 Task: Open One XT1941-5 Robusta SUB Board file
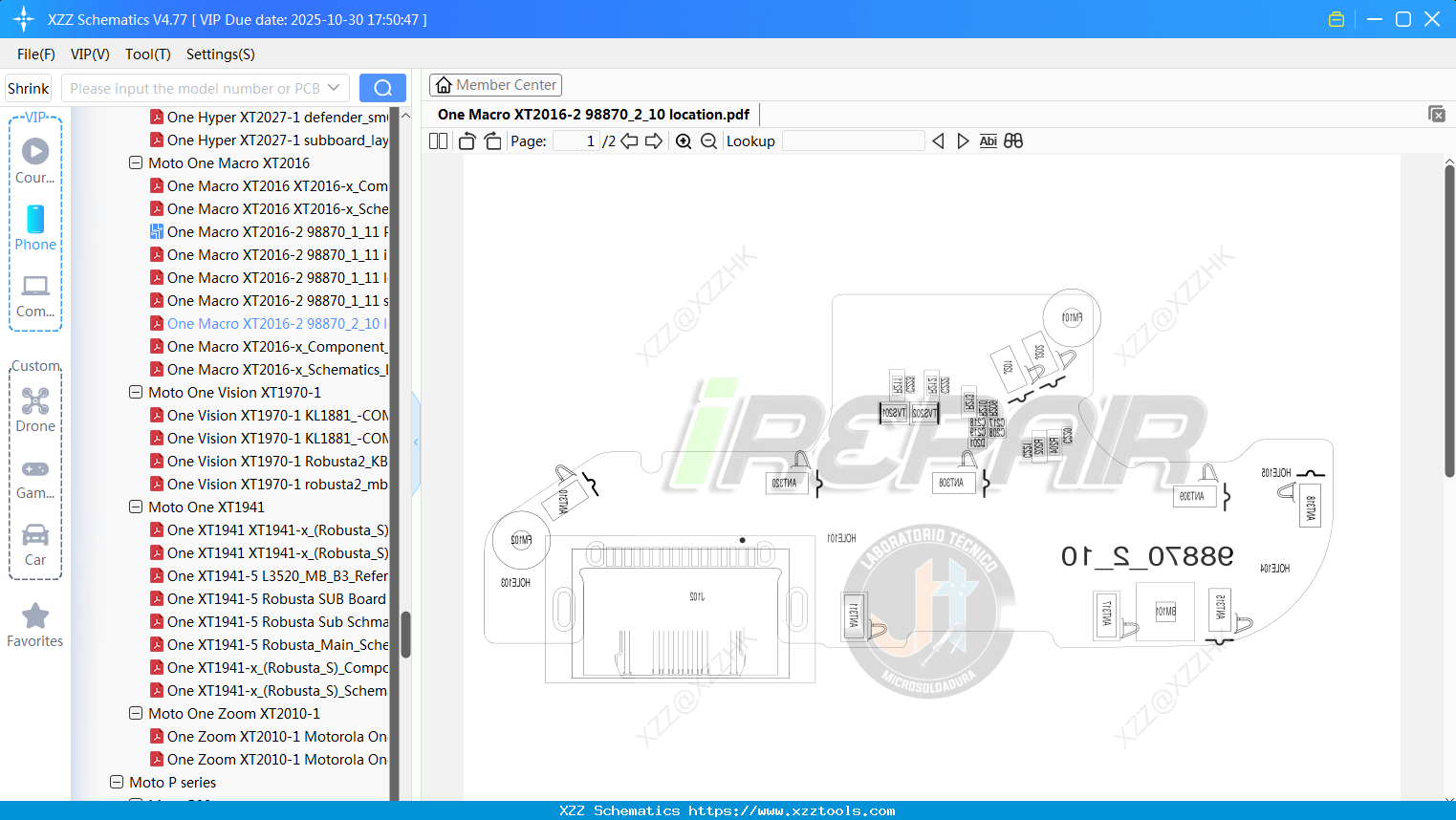pos(269,598)
